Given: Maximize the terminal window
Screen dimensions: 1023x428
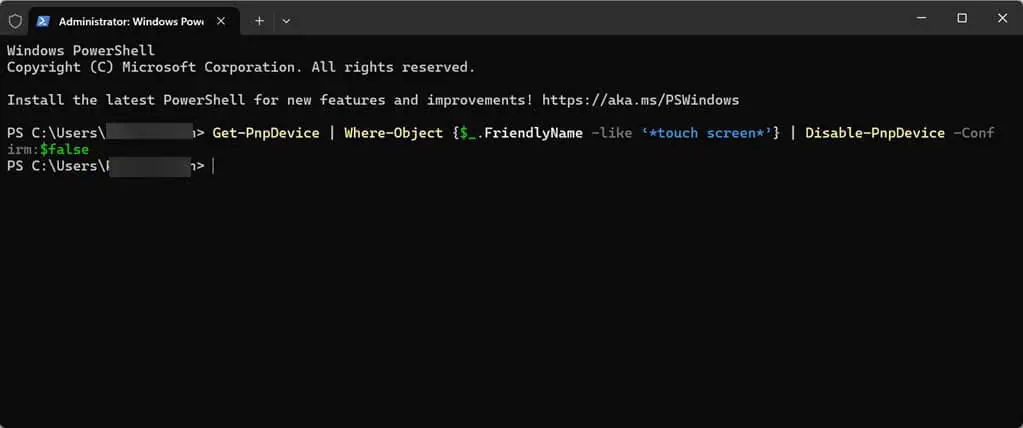Looking at the screenshot, I should click(962, 19).
